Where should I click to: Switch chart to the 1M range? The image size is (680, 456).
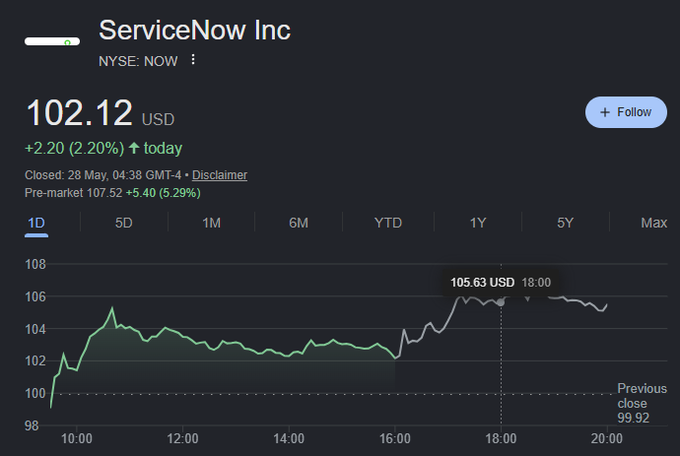[211, 223]
